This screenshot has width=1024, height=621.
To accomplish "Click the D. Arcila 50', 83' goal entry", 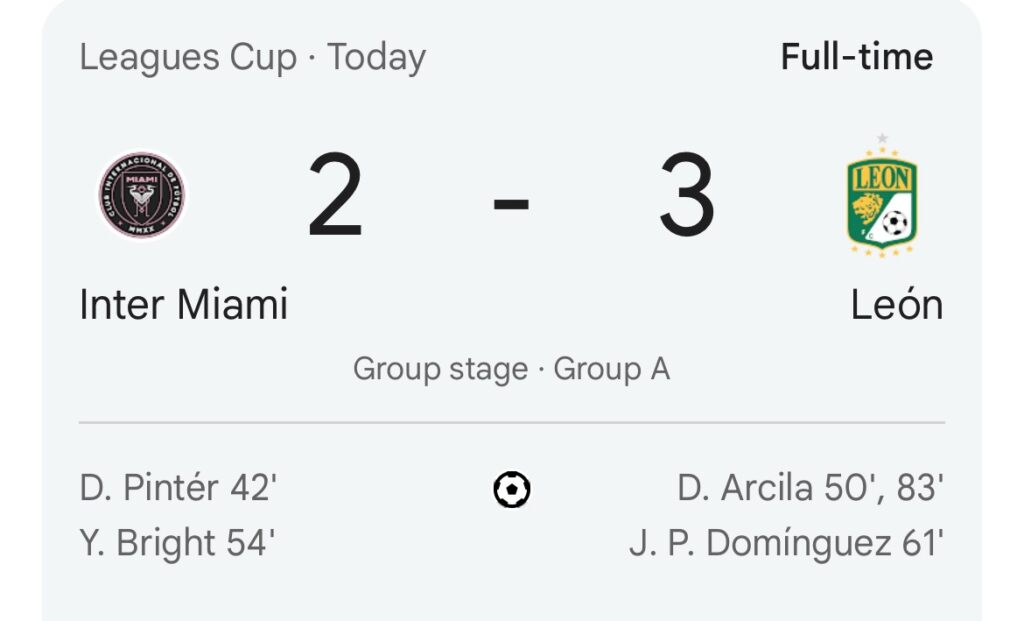I will click(x=810, y=488).
